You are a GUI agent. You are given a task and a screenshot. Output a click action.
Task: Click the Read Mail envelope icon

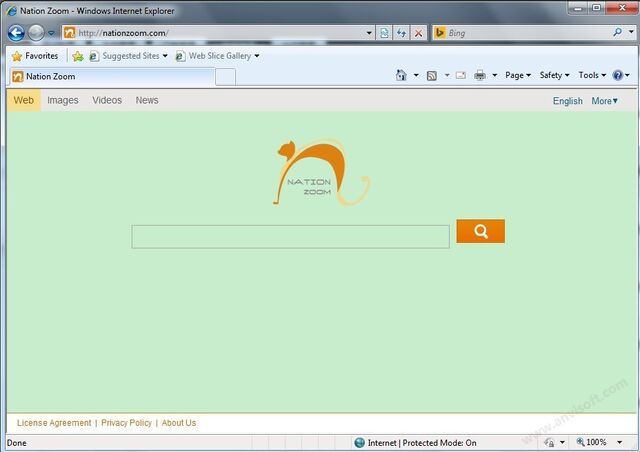(461, 75)
